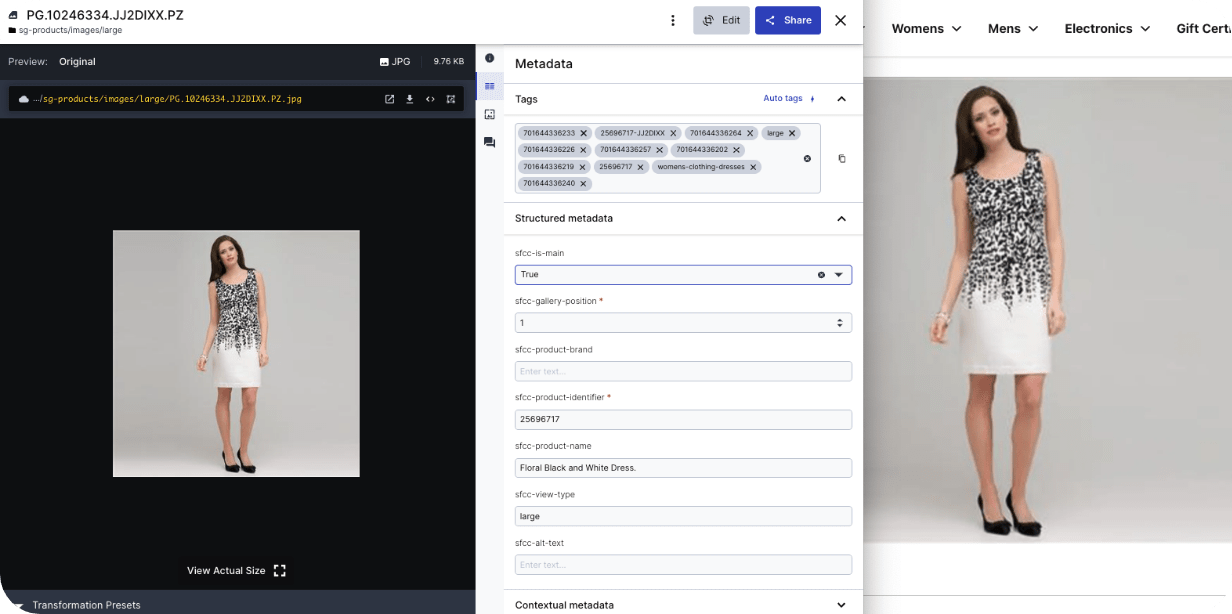Open the analysis image sidebar icon
The height and width of the screenshot is (614, 1232).
pos(489,114)
